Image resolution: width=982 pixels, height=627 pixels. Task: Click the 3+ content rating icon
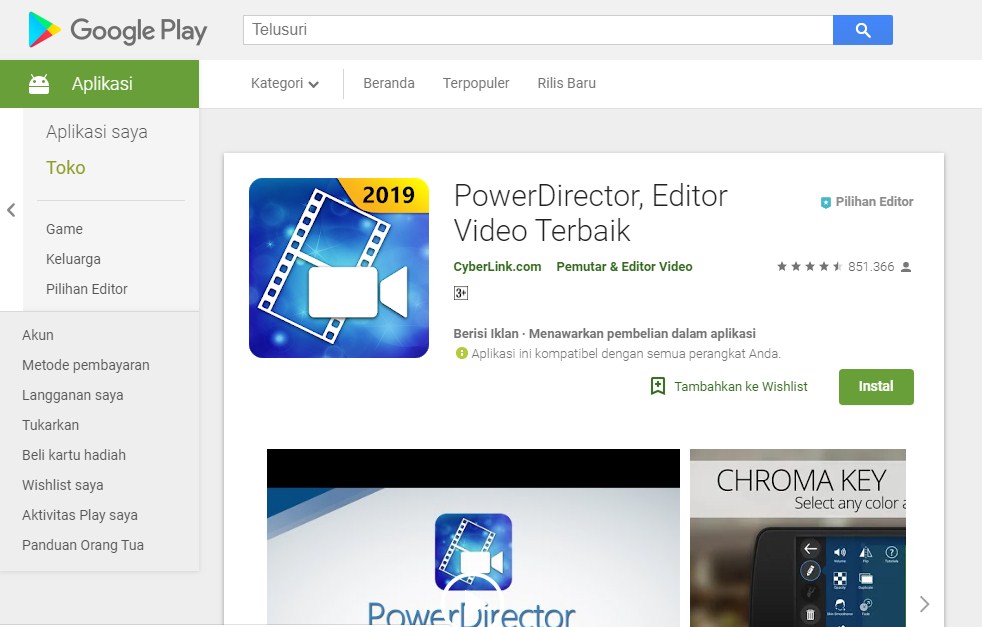coord(461,293)
